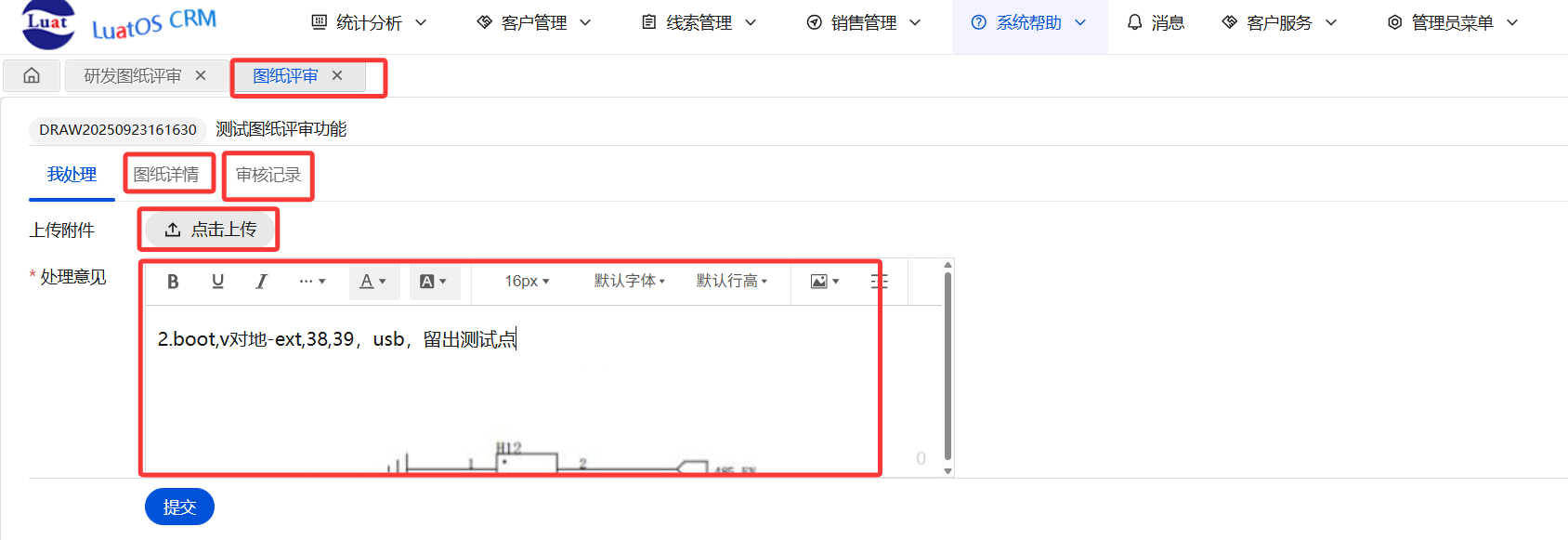Open 消息 notifications
1568x540 pixels.
pyautogui.click(x=1156, y=22)
